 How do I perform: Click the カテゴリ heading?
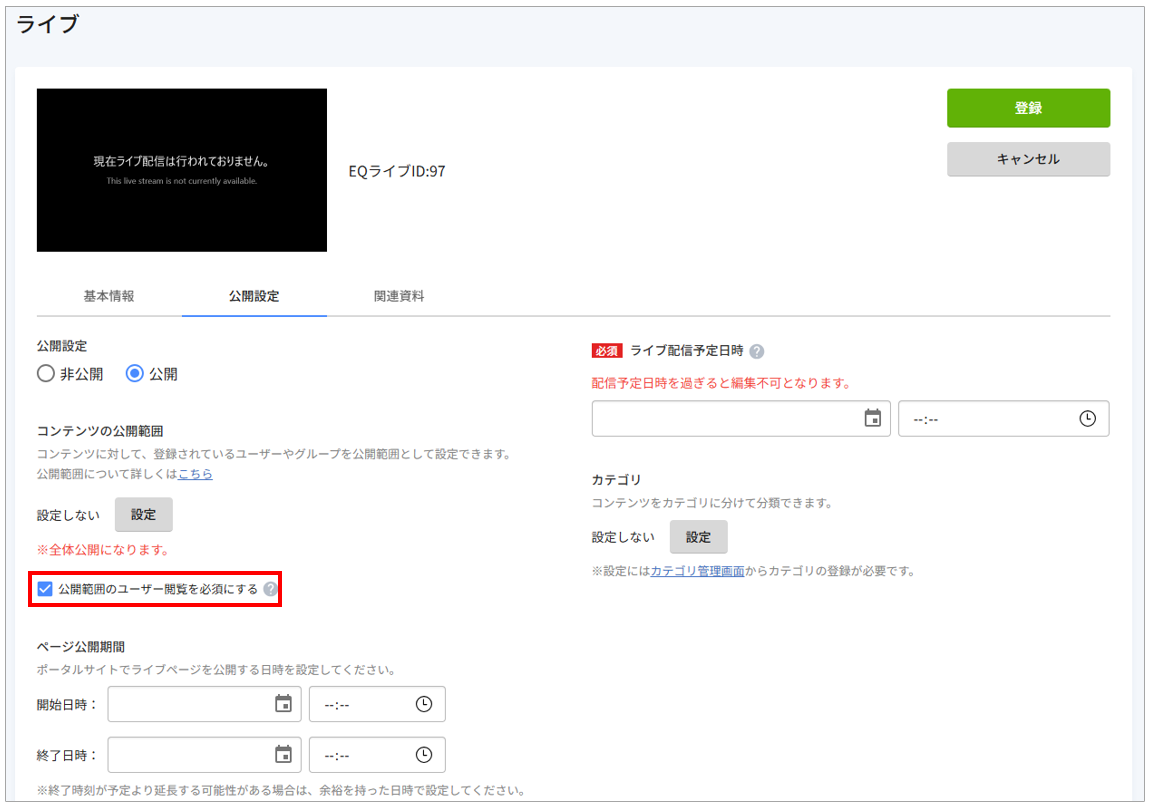click(x=617, y=480)
